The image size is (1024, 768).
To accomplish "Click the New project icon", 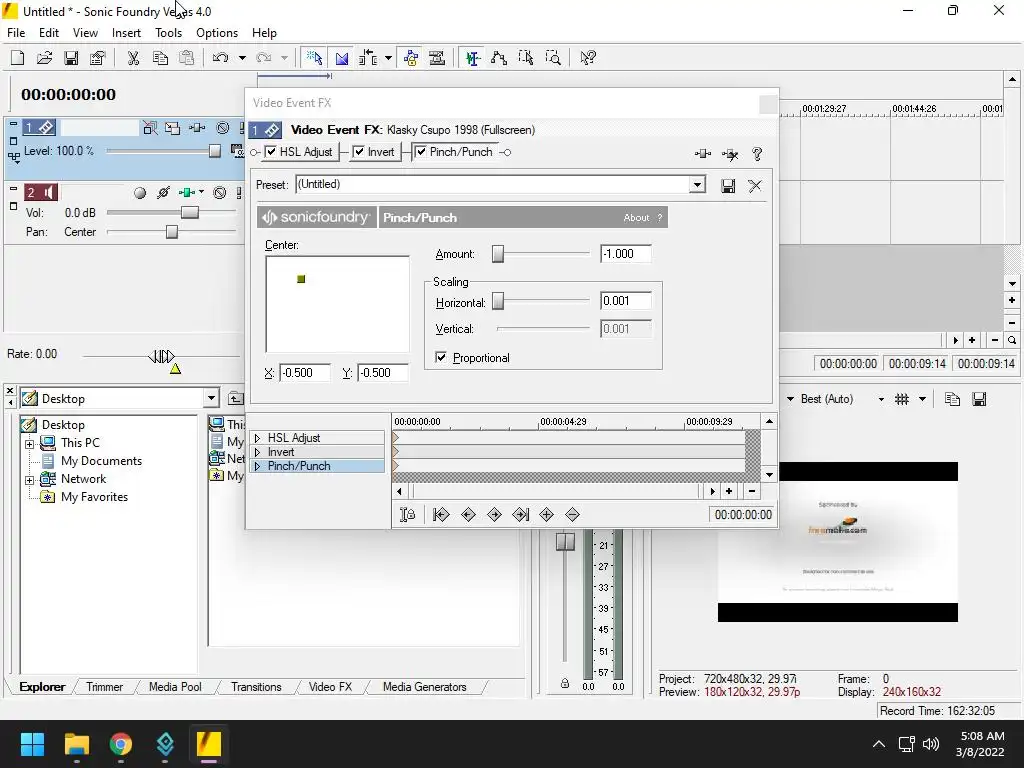I will point(18,57).
